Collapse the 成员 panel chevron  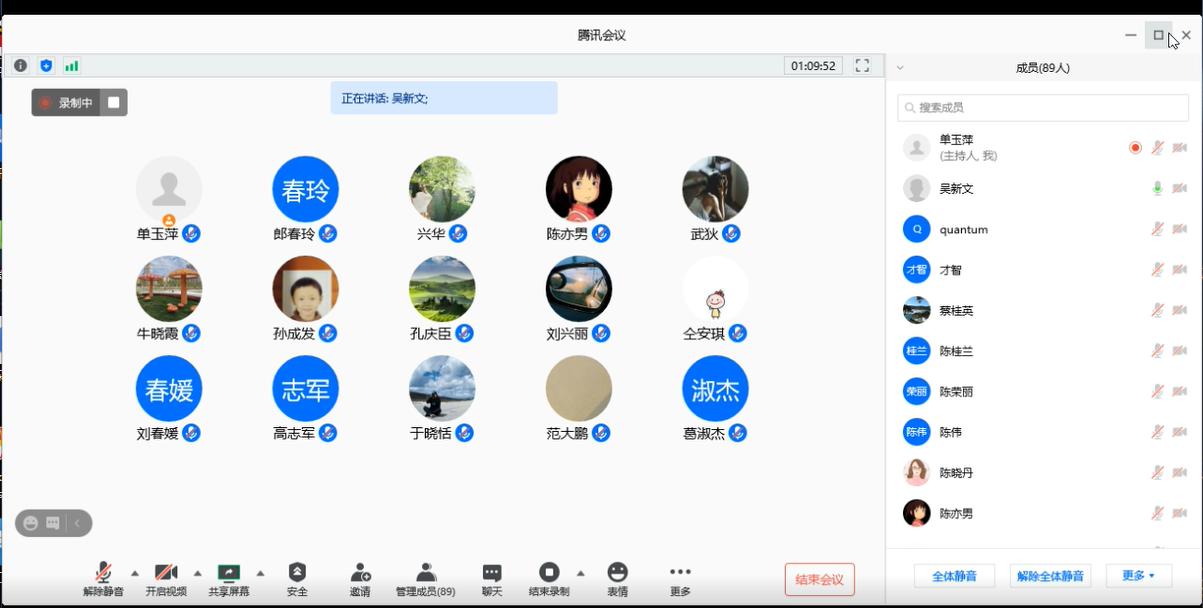pyautogui.click(x=900, y=68)
